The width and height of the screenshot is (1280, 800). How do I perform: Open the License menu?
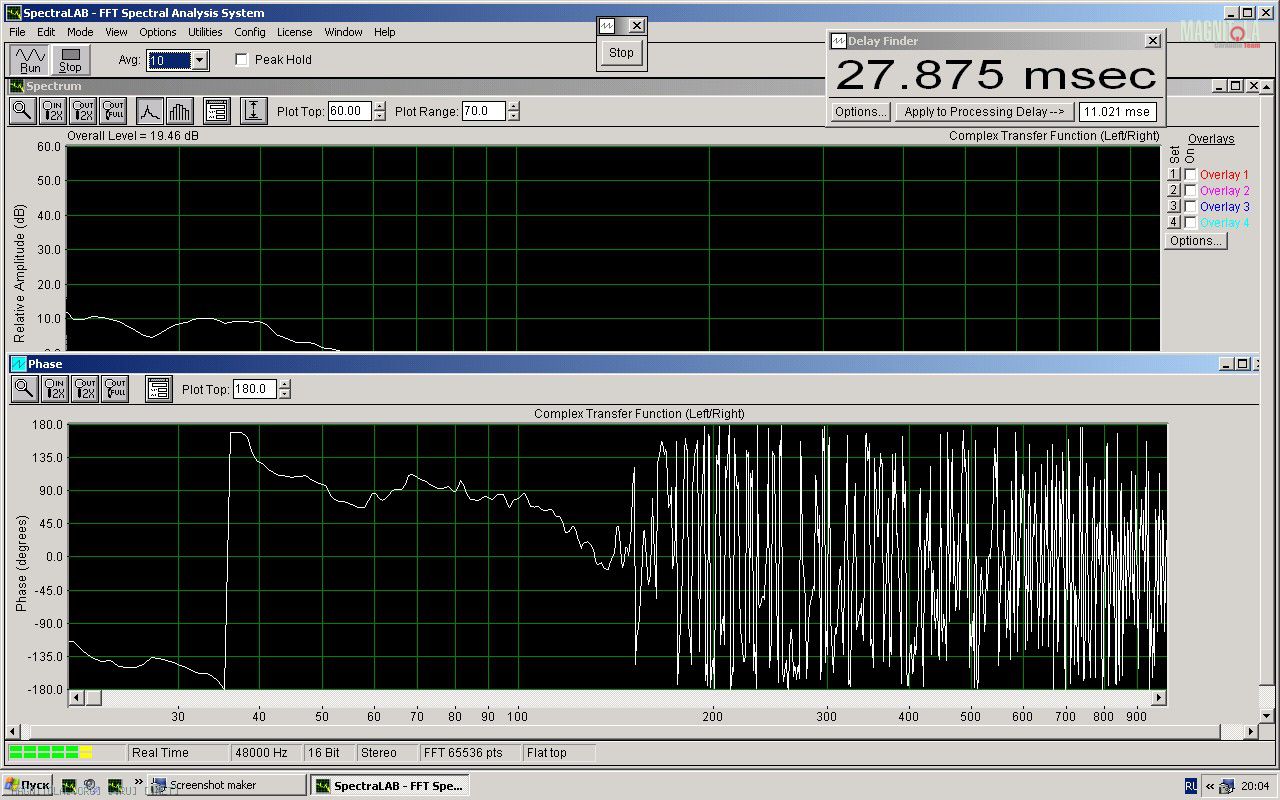[294, 32]
